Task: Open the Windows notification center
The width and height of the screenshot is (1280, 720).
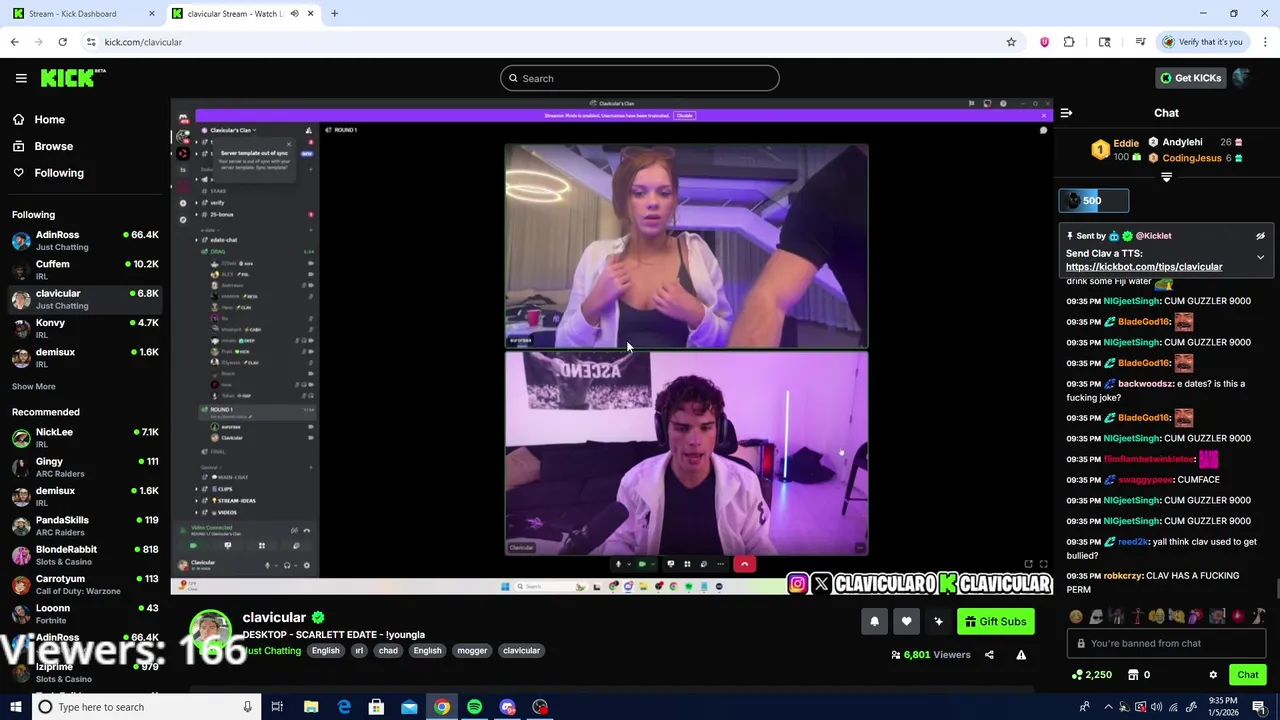Action: (x=1258, y=707)
